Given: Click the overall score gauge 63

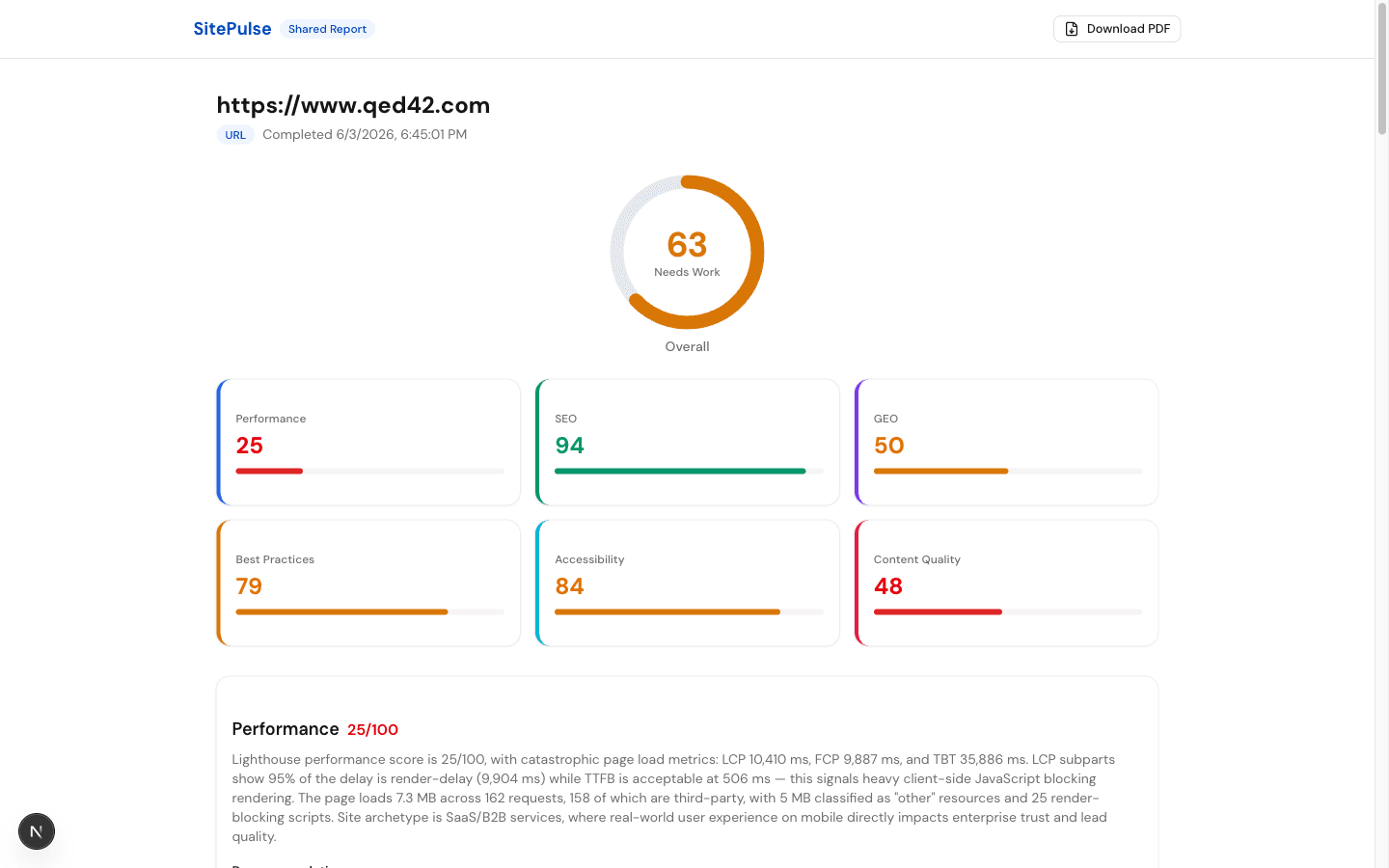Looking at the screenshot, I should click(x=687, y=253).
